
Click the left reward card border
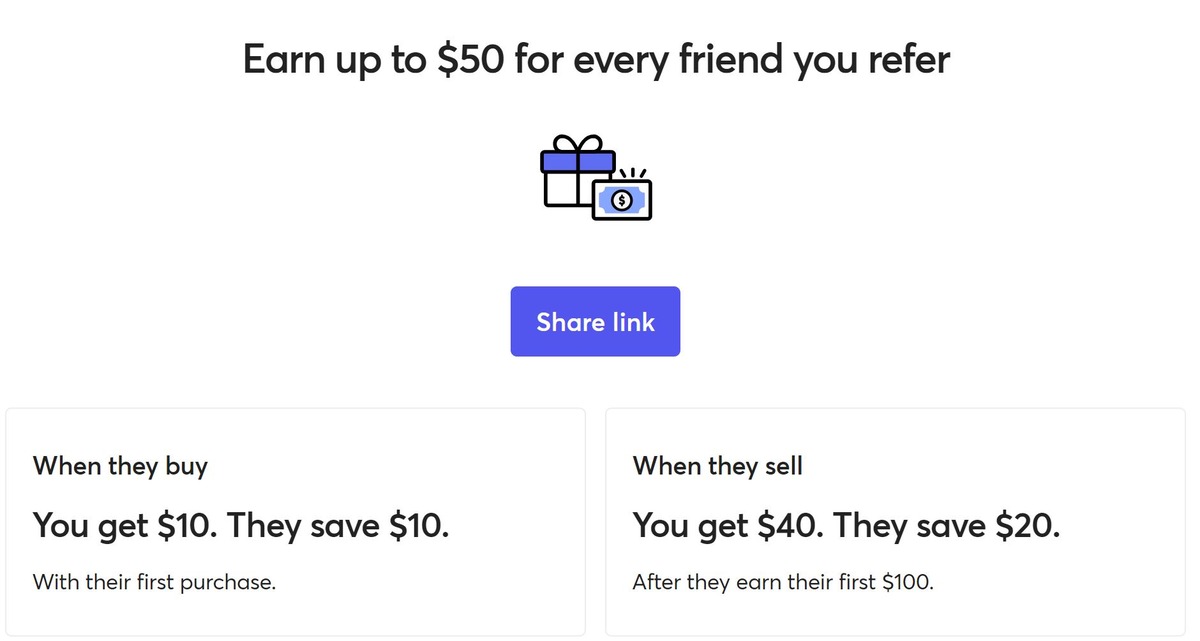click(x=7, y=521)
